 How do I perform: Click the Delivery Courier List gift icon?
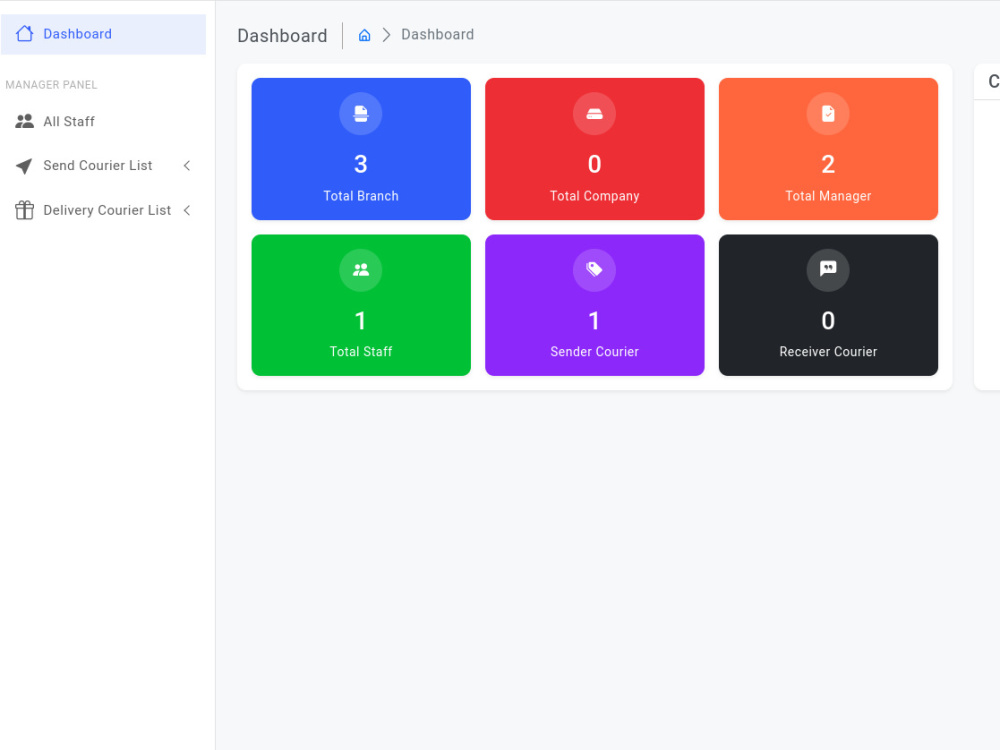click(24, 210)
